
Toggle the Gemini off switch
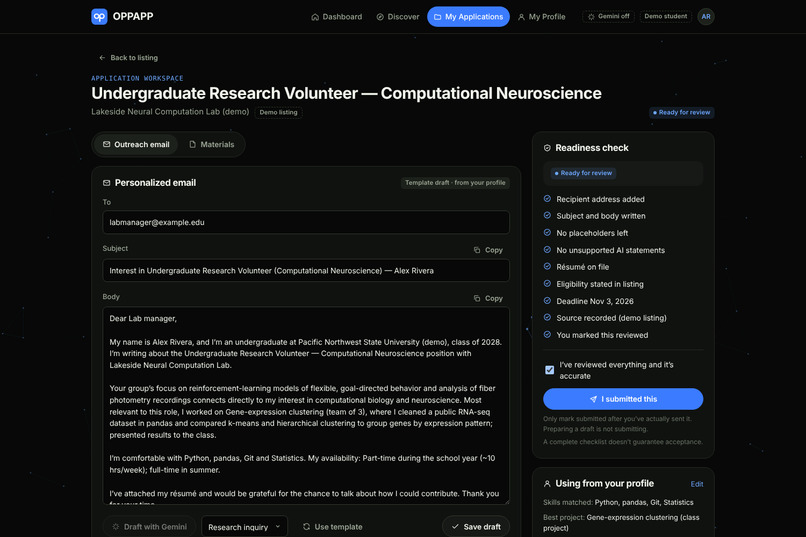(x=608, y=16)
